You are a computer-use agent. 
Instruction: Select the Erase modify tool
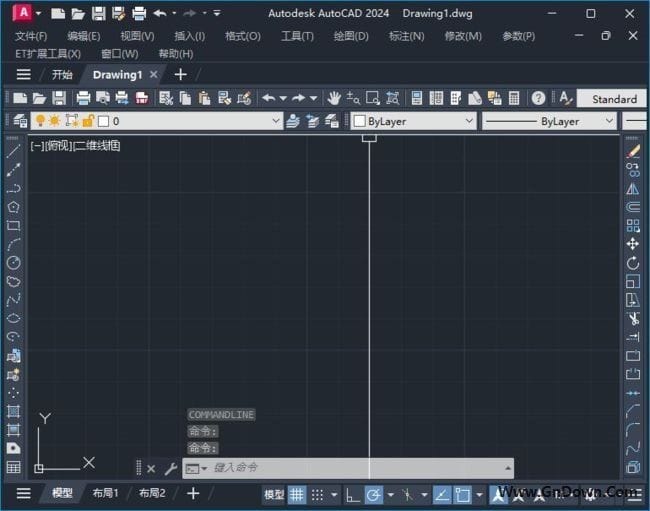(633, 151)
